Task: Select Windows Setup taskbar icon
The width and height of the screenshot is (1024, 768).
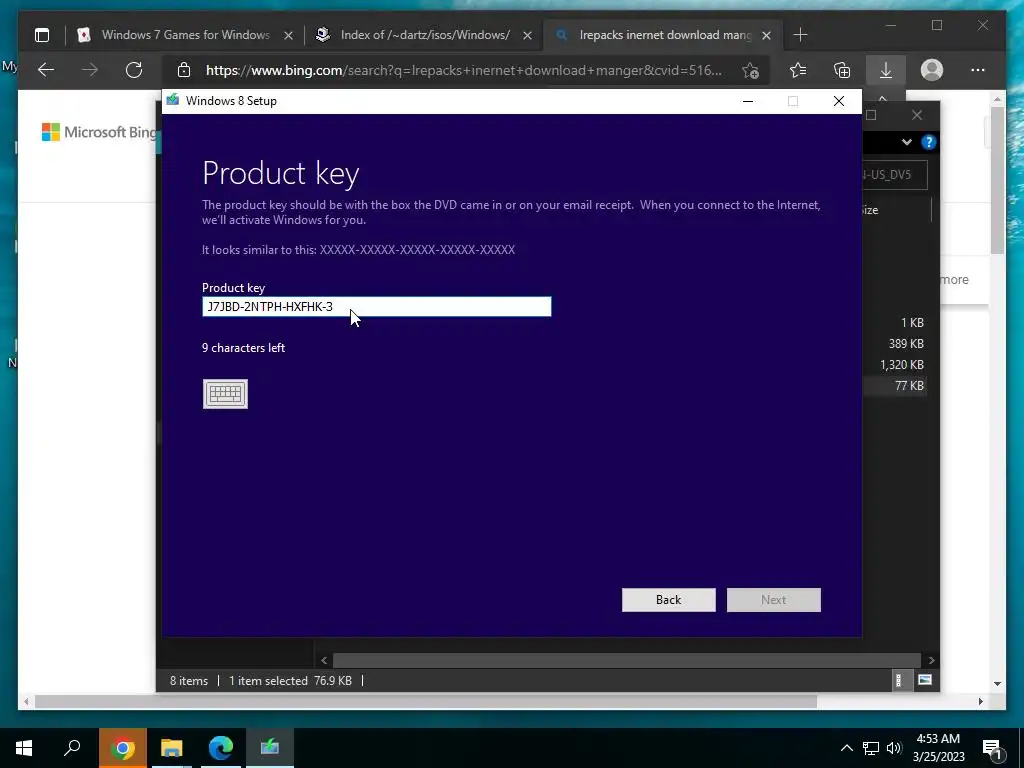Action: click(x=270, y=748)
